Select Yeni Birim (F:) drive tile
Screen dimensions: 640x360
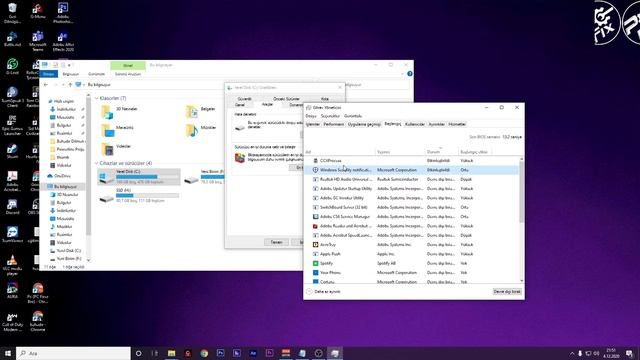coord(204,177)
